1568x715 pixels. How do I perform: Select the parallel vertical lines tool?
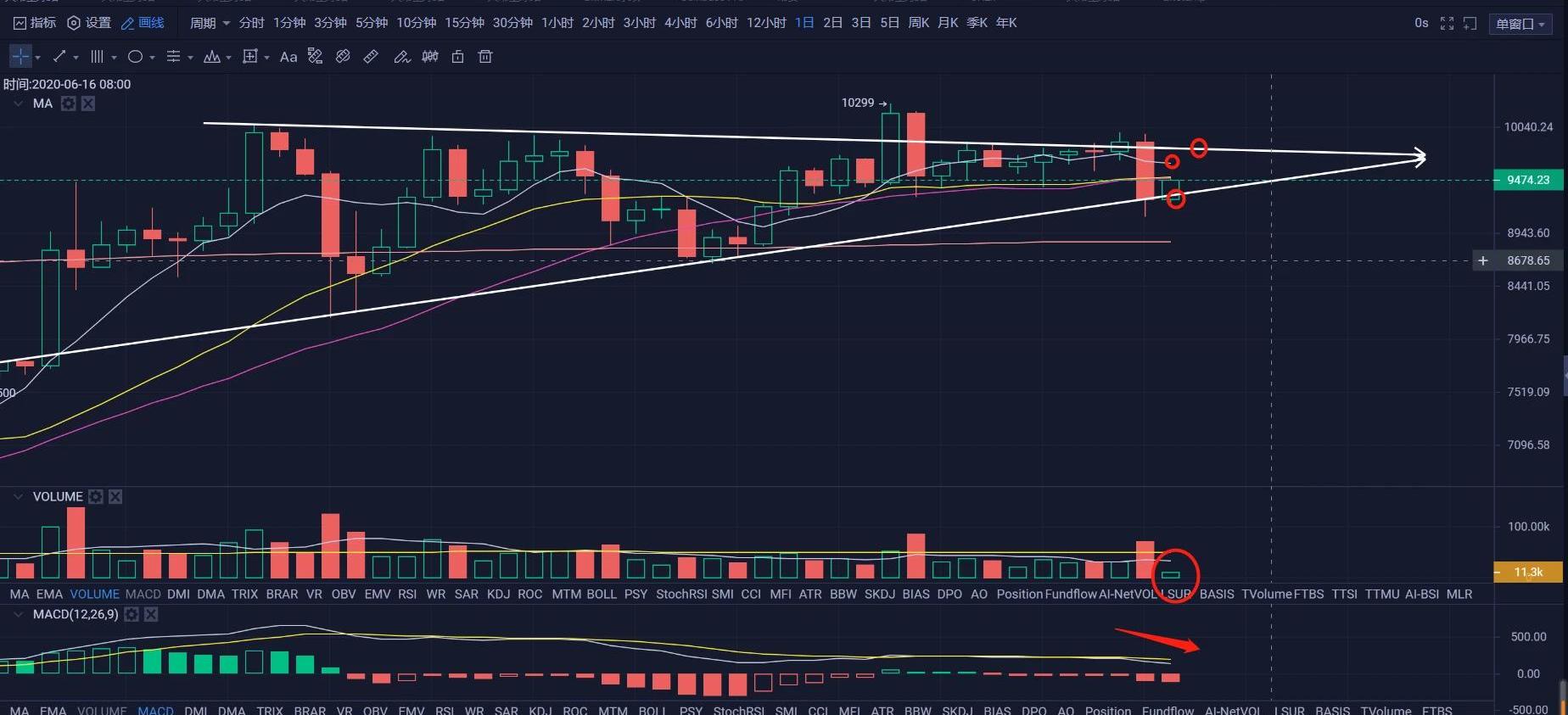pyautogui.click(x=97, y=57)
